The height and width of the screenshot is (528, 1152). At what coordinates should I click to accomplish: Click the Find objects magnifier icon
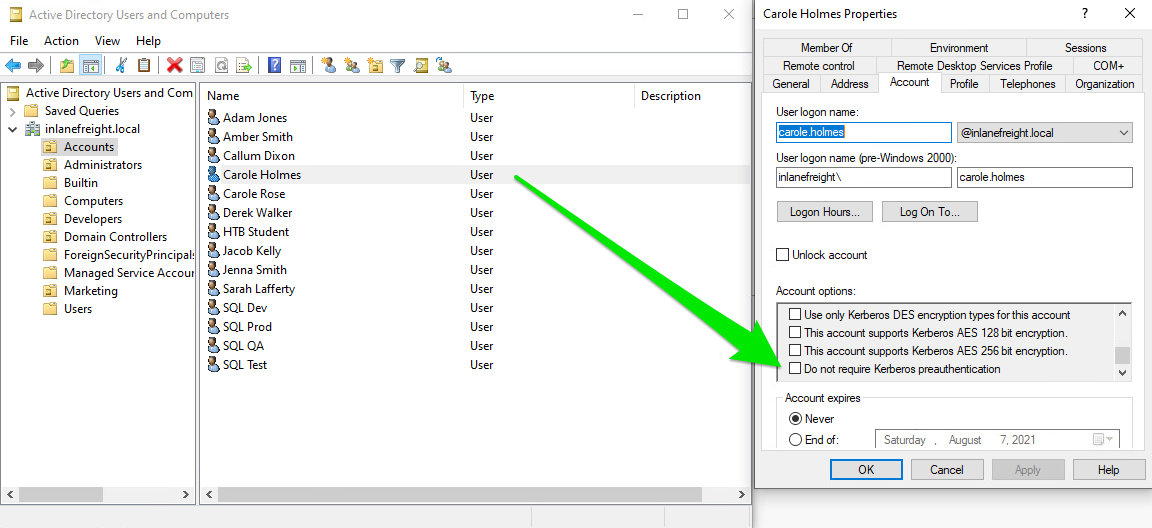[x=421, y=66]
